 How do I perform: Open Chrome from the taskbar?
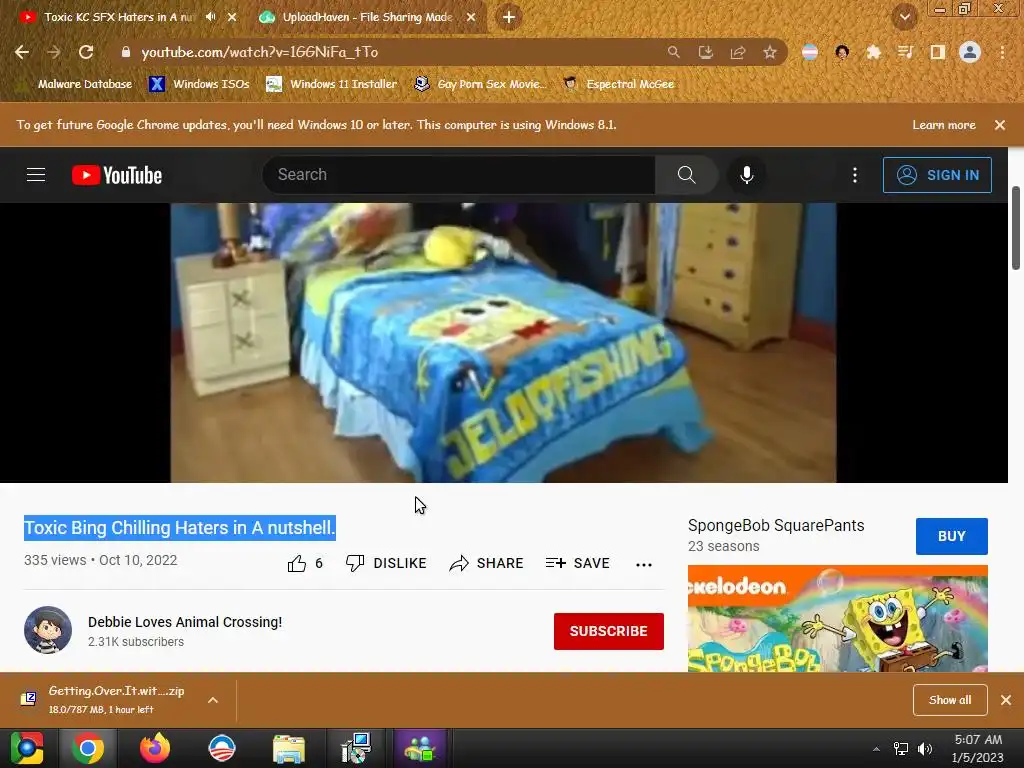click(88, 748)
